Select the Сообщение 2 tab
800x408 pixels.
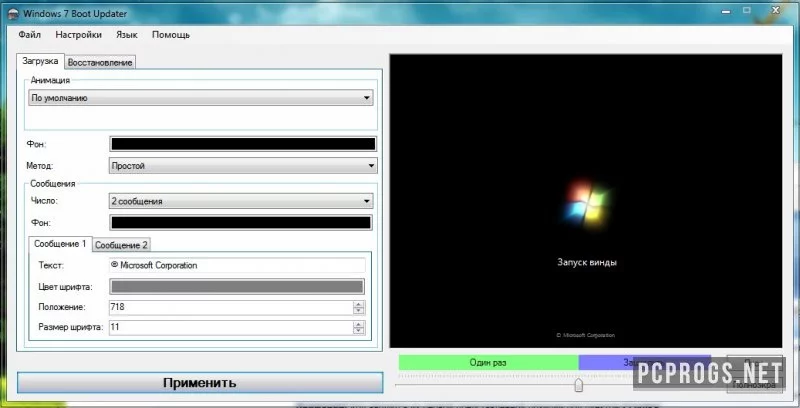pyautogui.click(x=121, y=245)
